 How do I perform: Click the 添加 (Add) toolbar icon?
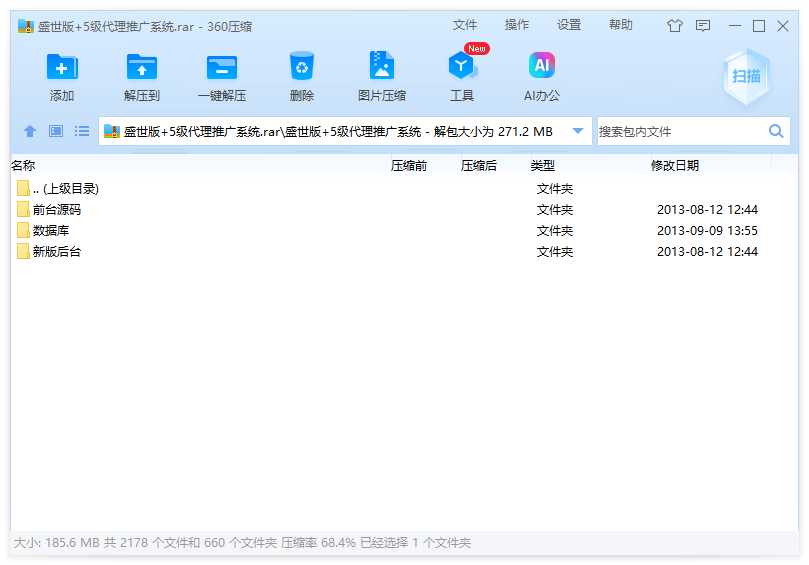point(62,67)
